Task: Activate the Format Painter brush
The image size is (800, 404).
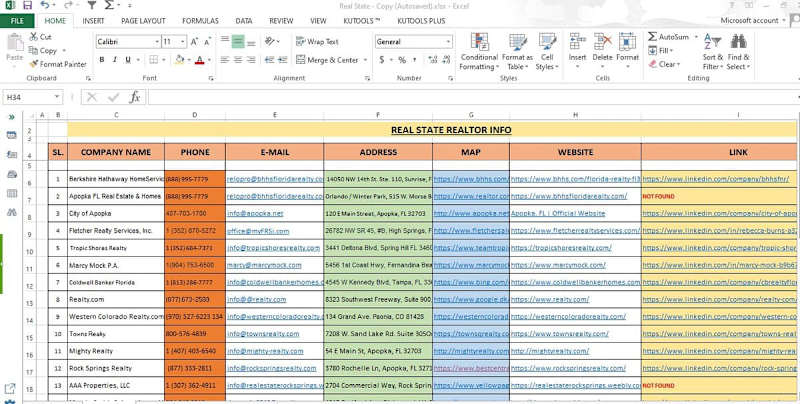Action: coord(58,64)
